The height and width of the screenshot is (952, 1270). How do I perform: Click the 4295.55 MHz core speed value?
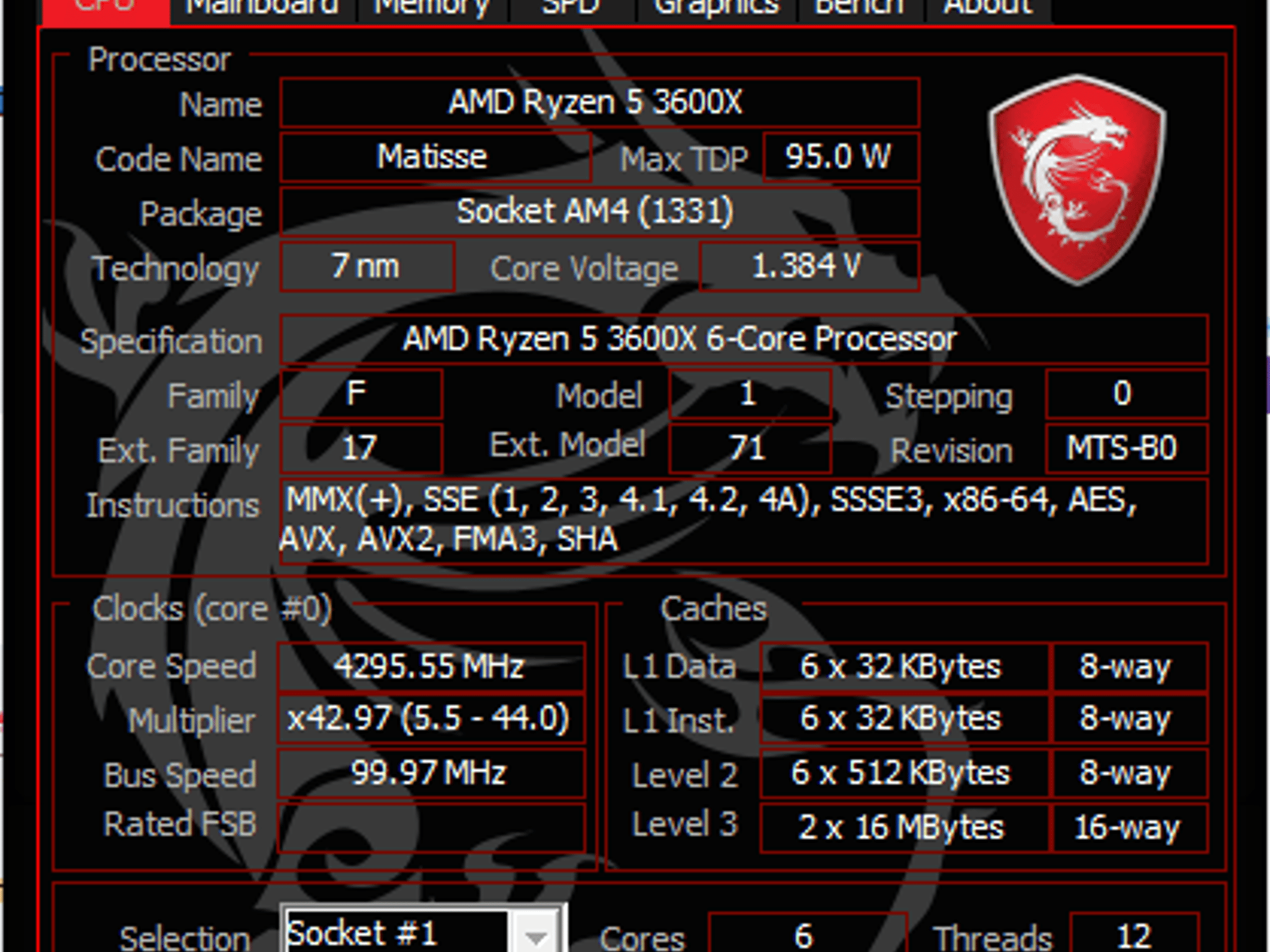point(431,667)
